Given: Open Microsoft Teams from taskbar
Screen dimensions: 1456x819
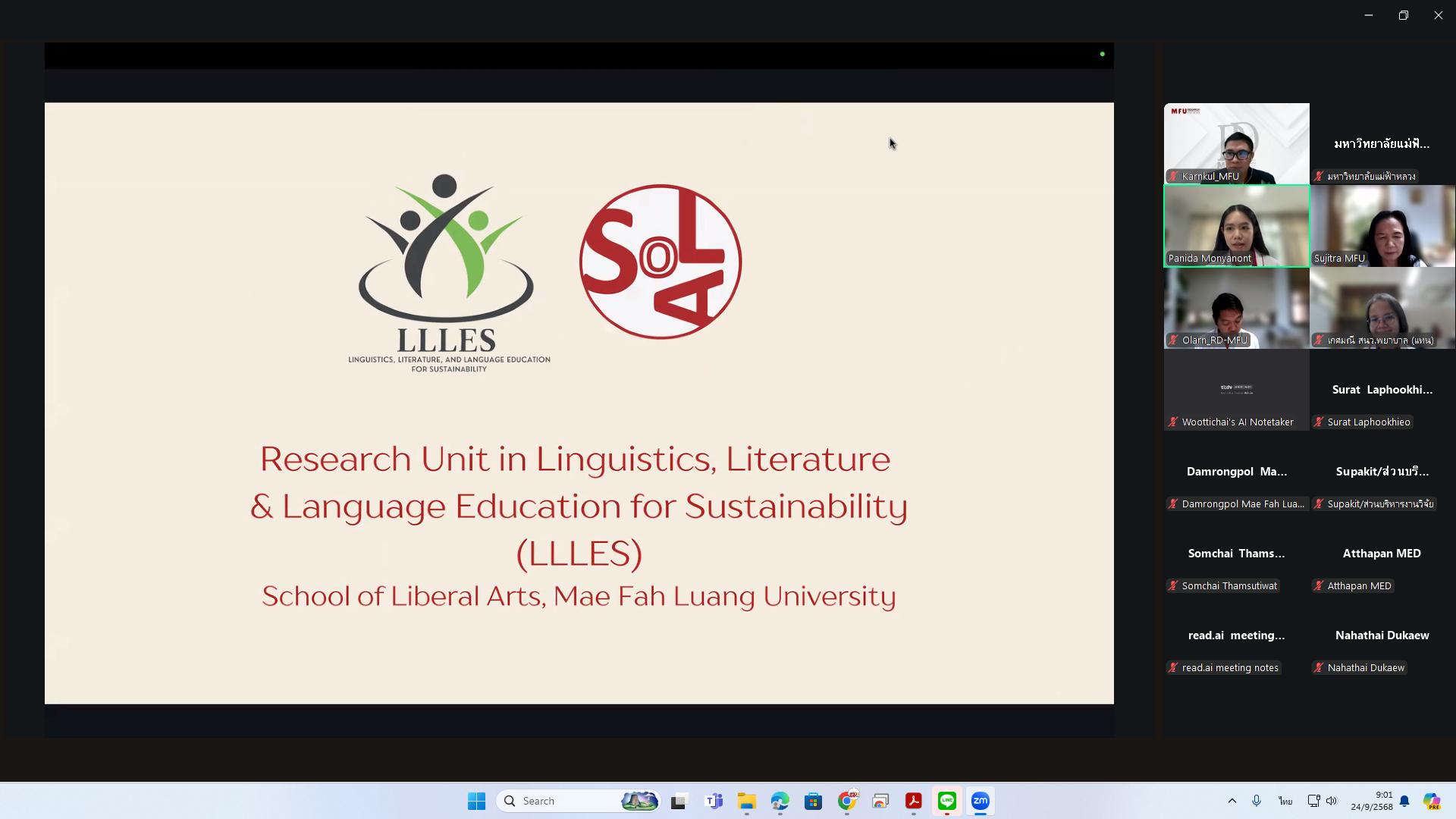Looking at the screenshot, I should coord(714,801).
